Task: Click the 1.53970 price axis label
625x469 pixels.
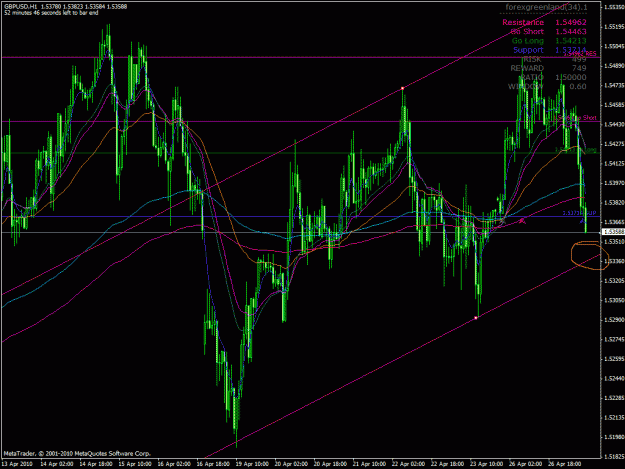Action: (614, 183)
